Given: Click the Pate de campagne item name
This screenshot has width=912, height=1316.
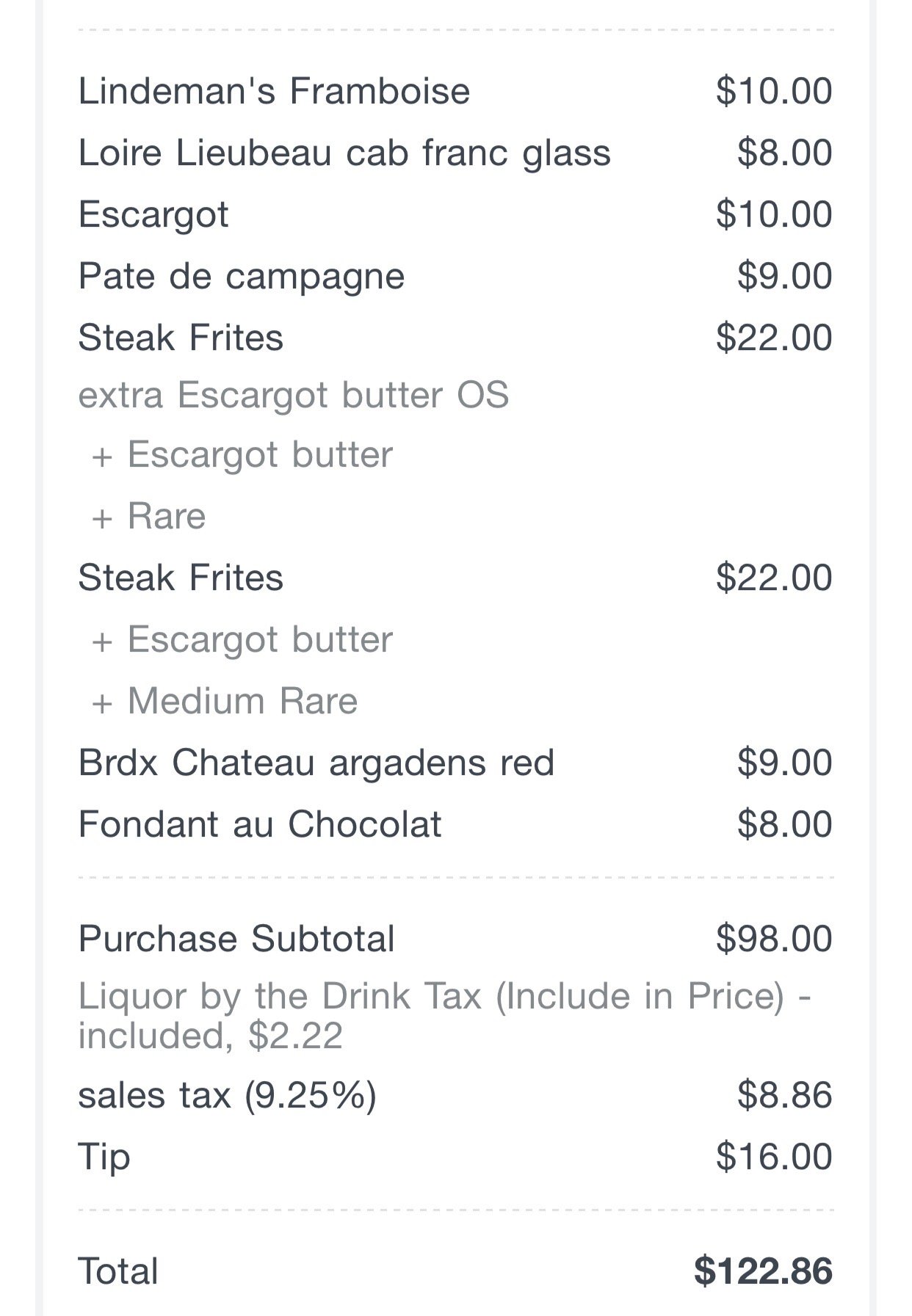Looking at the screenshot, I should click(242, 277).
